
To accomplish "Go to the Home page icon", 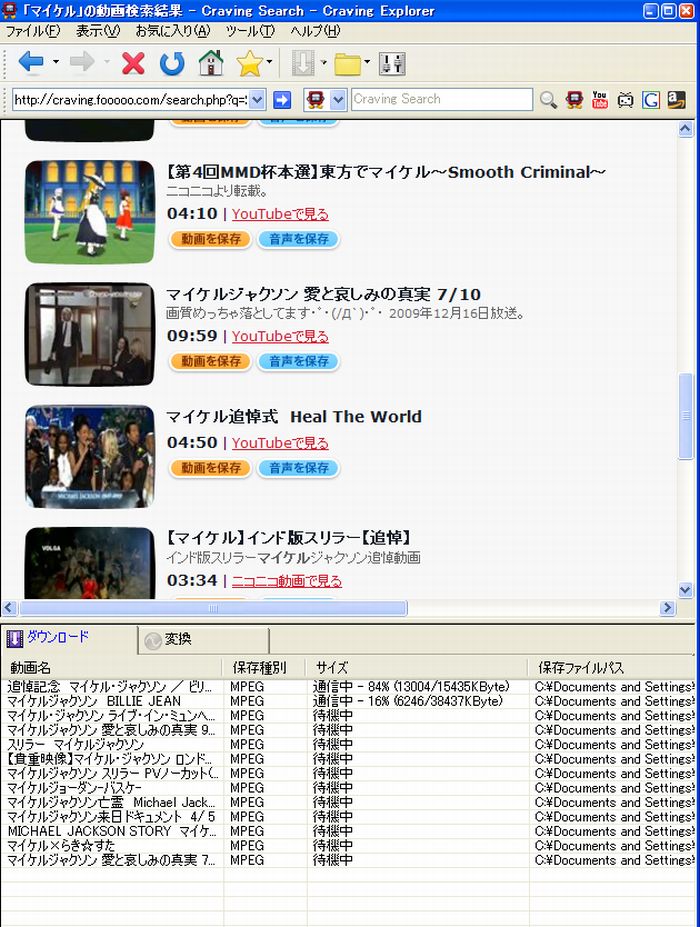I will pyautogui.click(x=210, y=64).
